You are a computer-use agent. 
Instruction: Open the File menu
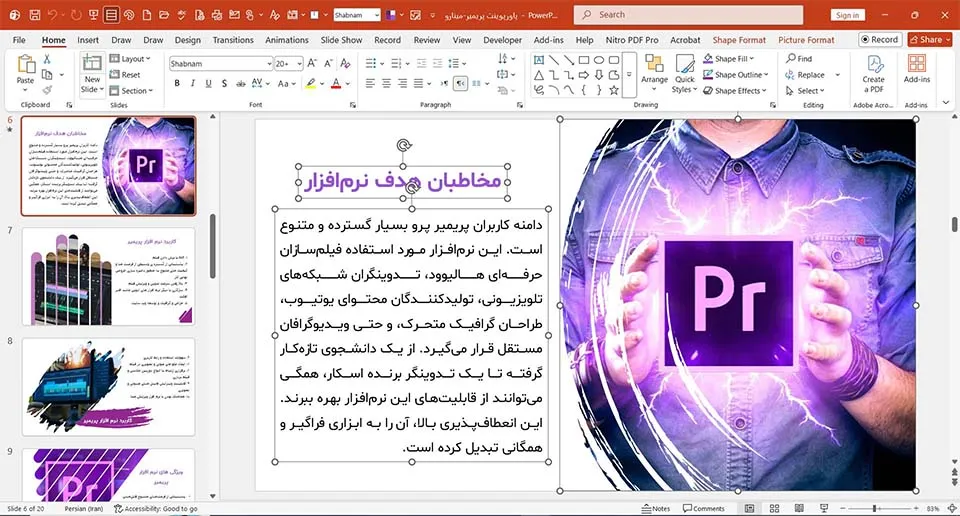click(x=20, y=40)
